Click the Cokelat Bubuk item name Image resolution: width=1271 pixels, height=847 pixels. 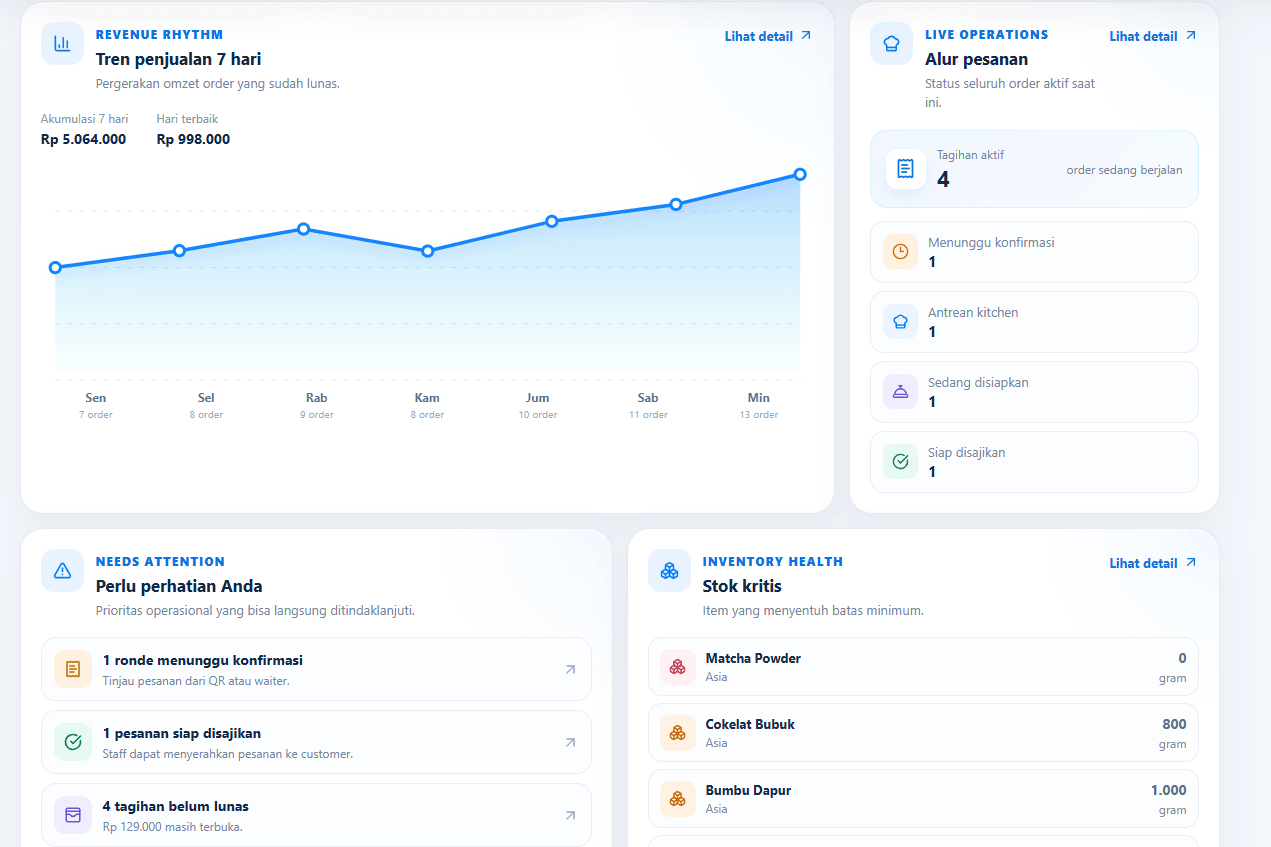point(750,724)
